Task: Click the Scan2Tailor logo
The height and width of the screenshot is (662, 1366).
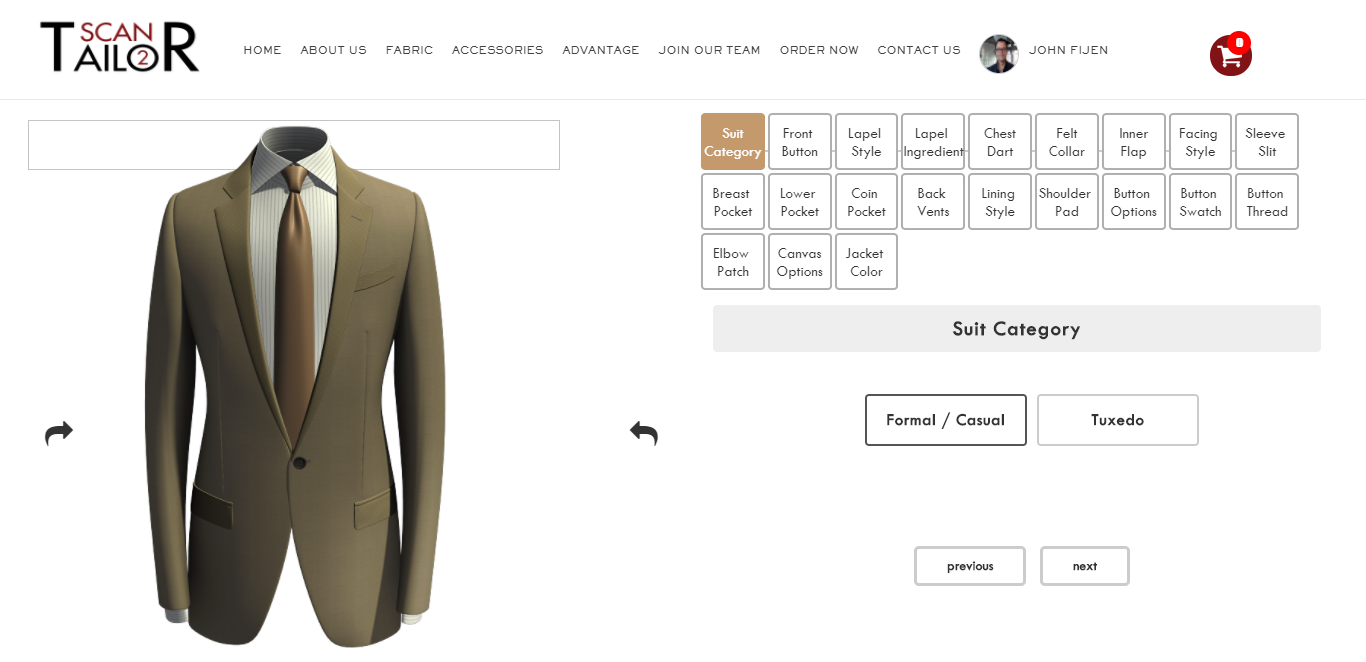Action: point(119,48)
